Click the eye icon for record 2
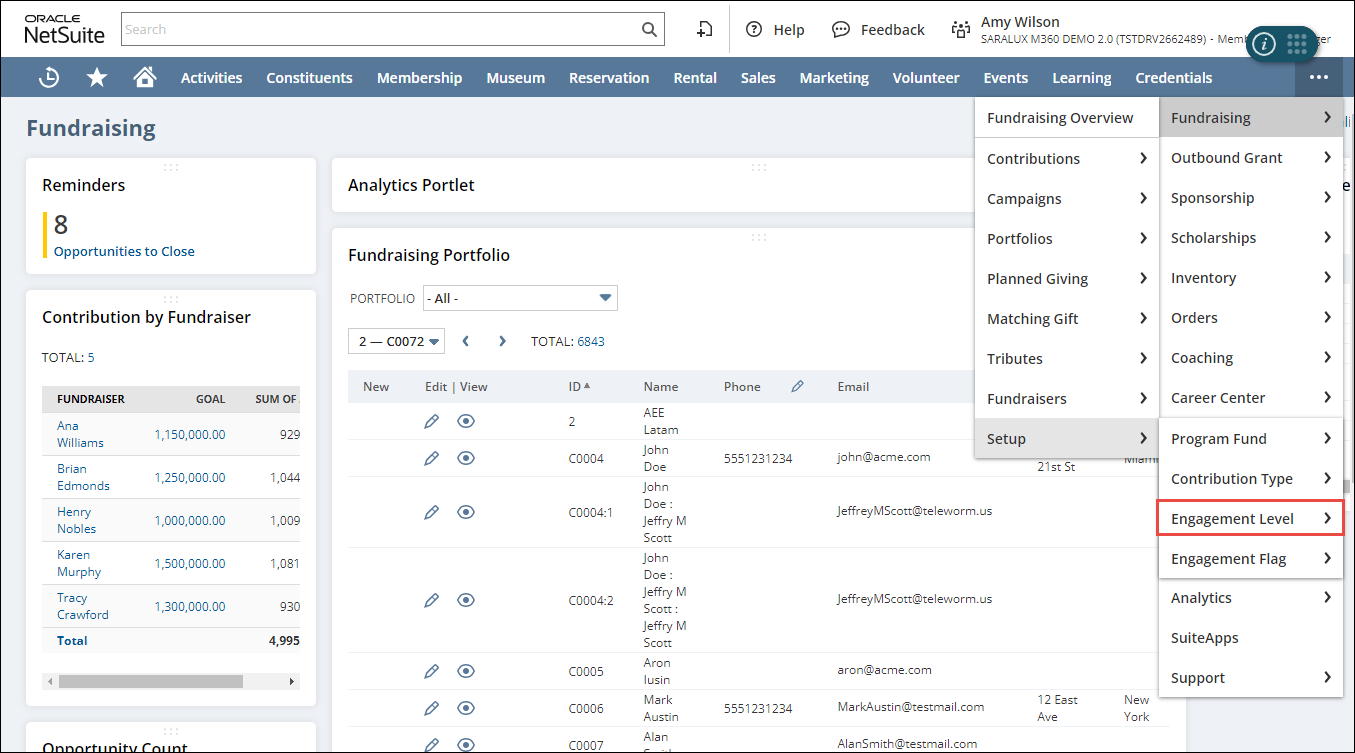The height and width of the screenshot is (753, 1355). [465, 421]
